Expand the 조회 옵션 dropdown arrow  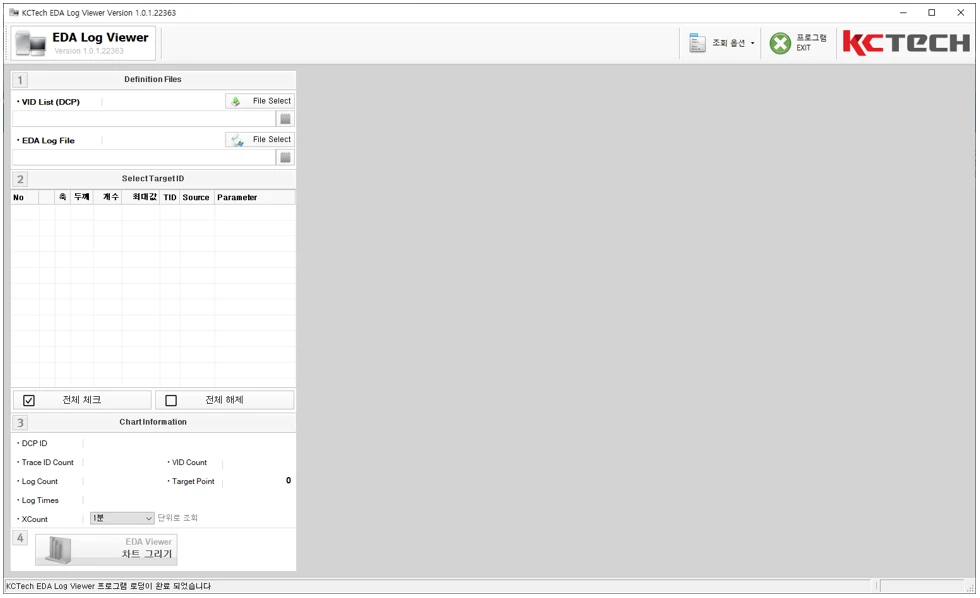pos(752,43)
